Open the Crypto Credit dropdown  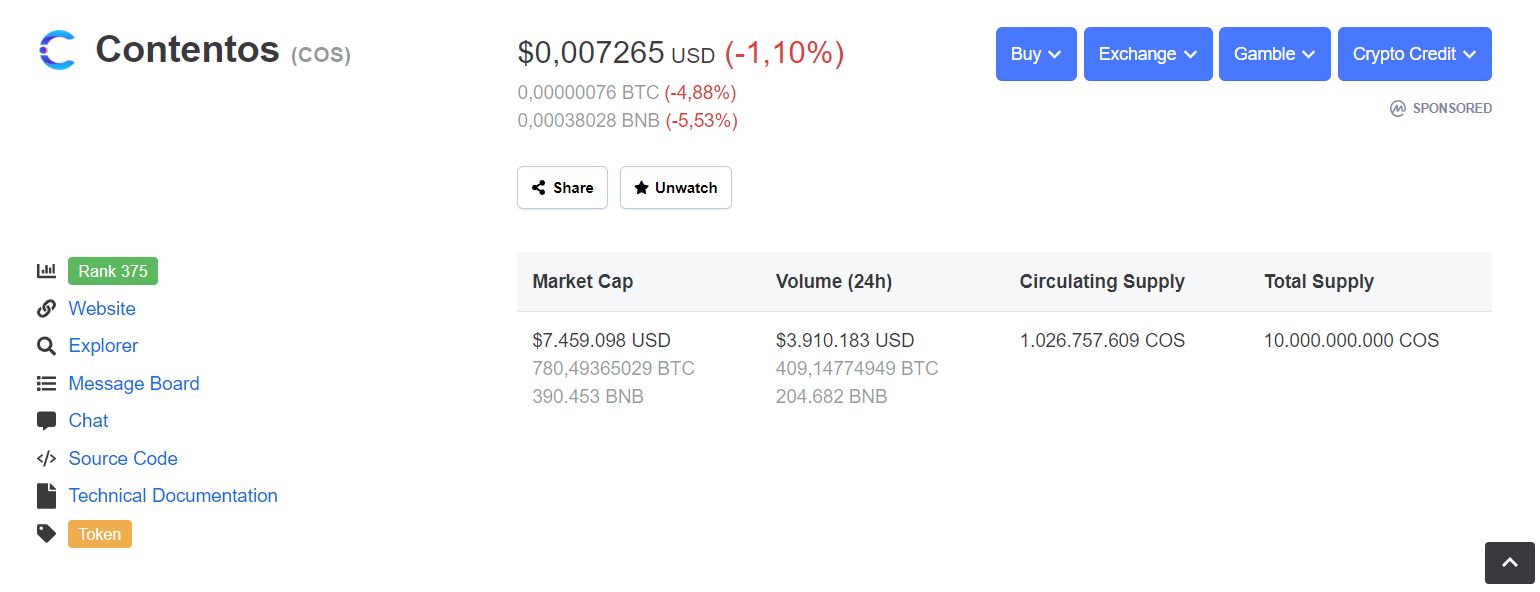click(1414, 54)
